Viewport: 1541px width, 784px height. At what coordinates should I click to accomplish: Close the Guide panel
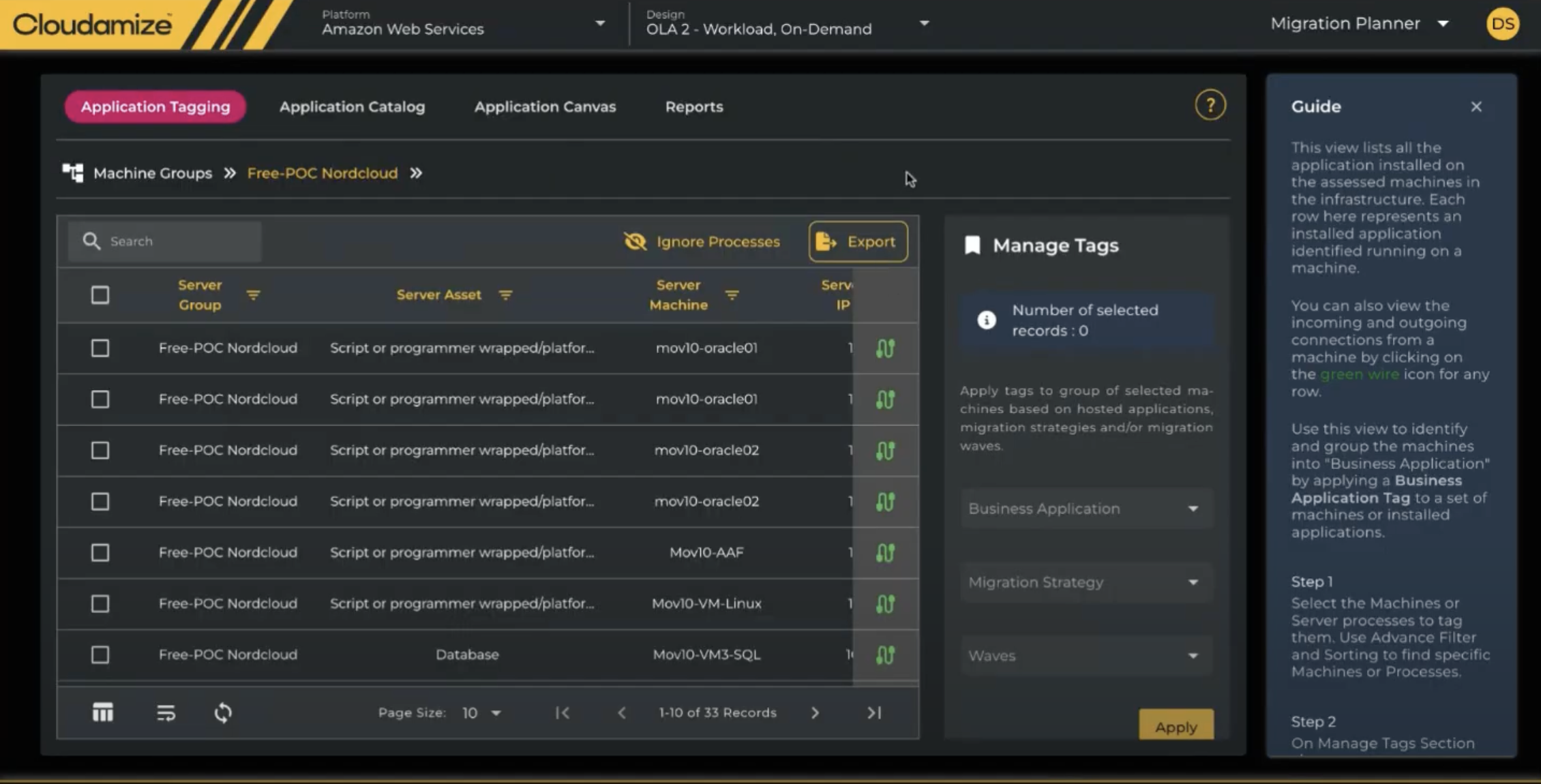coord(1476,107)
